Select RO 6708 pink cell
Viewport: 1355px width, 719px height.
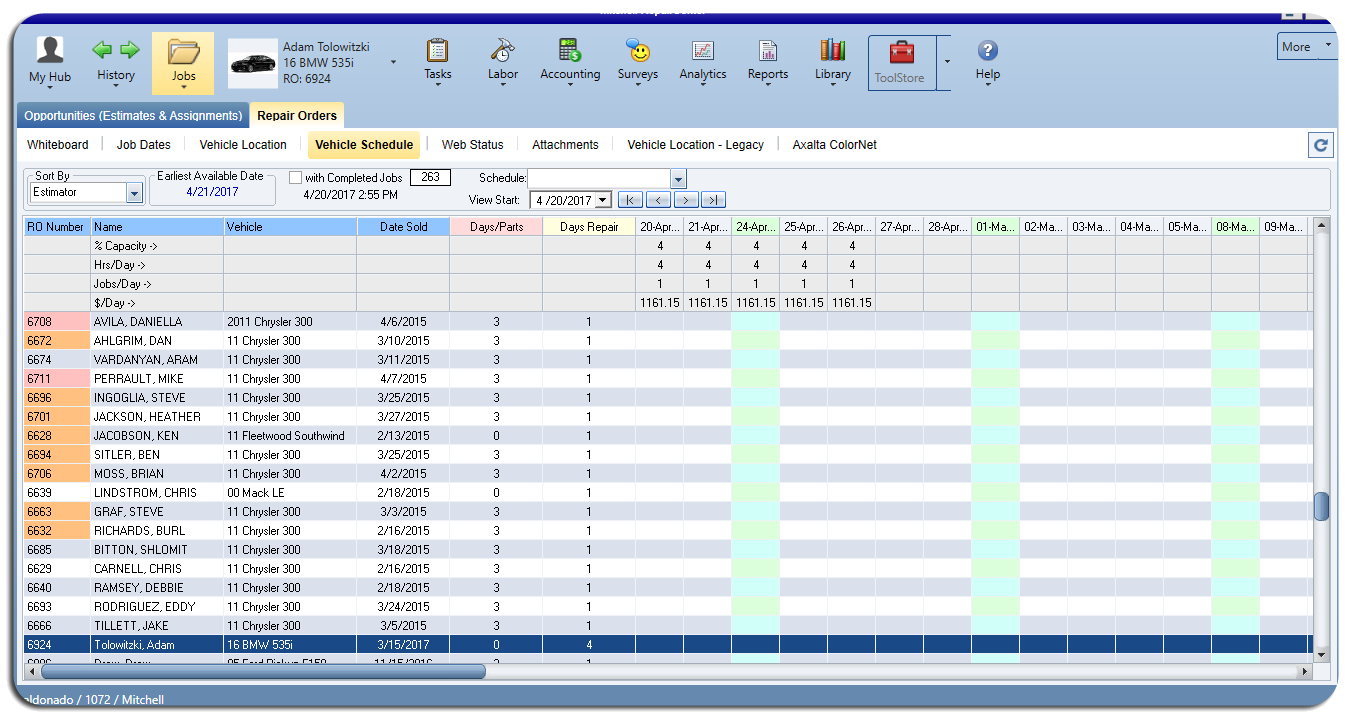click(57, 322)
